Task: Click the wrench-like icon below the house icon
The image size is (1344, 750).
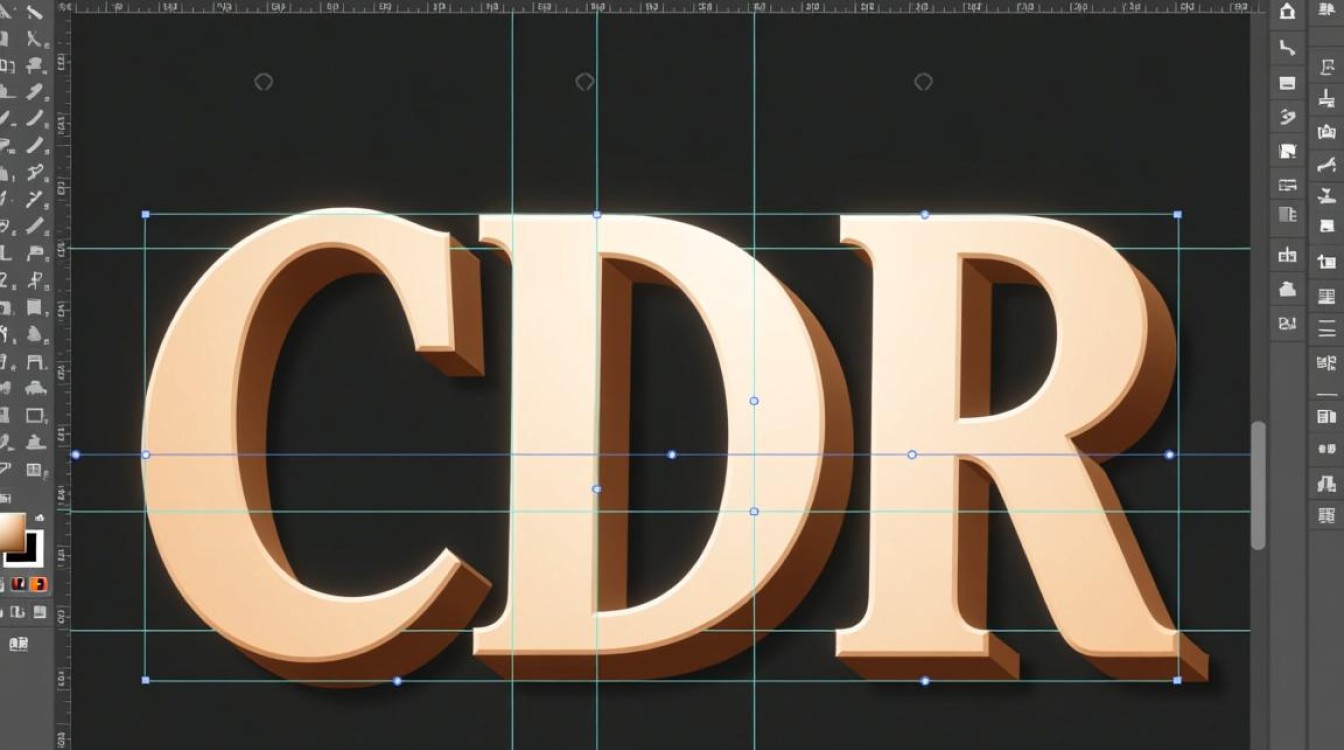Action: coord(1287,47)
